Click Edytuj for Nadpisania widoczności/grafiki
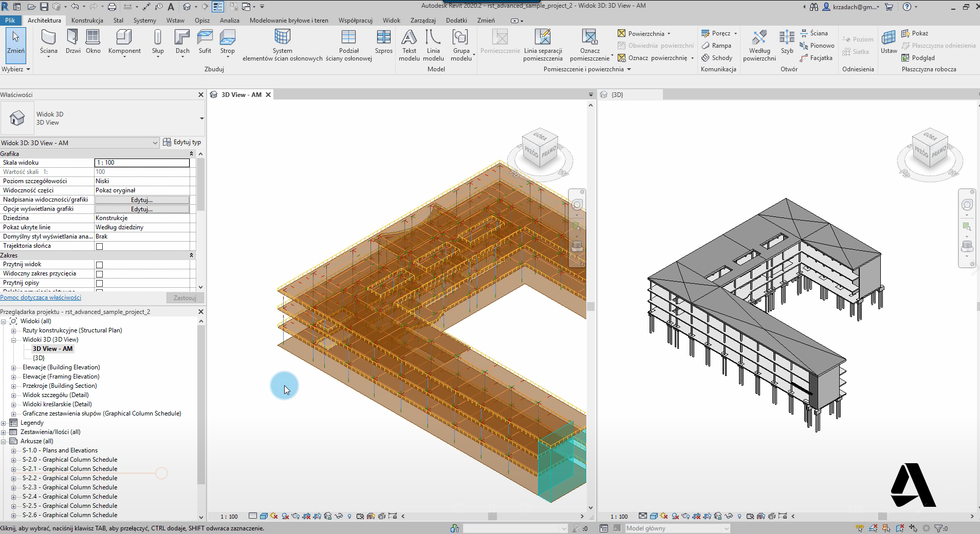Viewport: 980px width, 534px height. click(x=142, y=200)
